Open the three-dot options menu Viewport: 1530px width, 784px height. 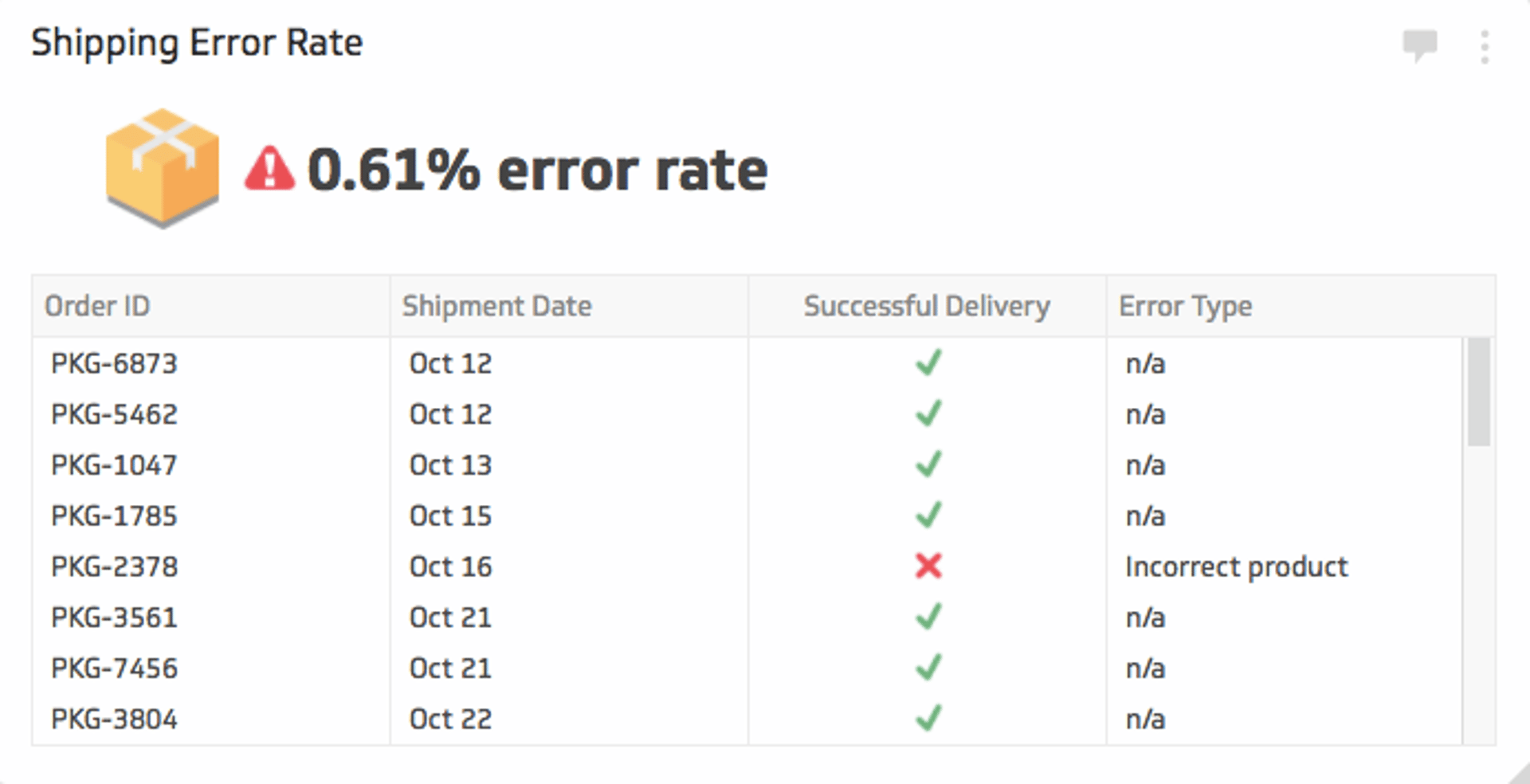pyautogui.click(x=1484, y=45)
